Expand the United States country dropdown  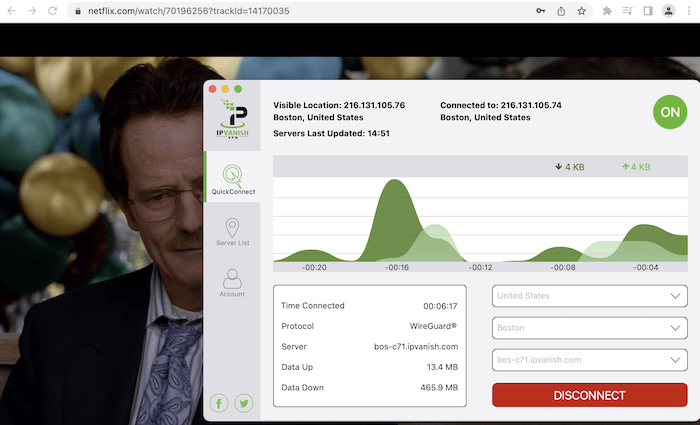tap(589, 296)
